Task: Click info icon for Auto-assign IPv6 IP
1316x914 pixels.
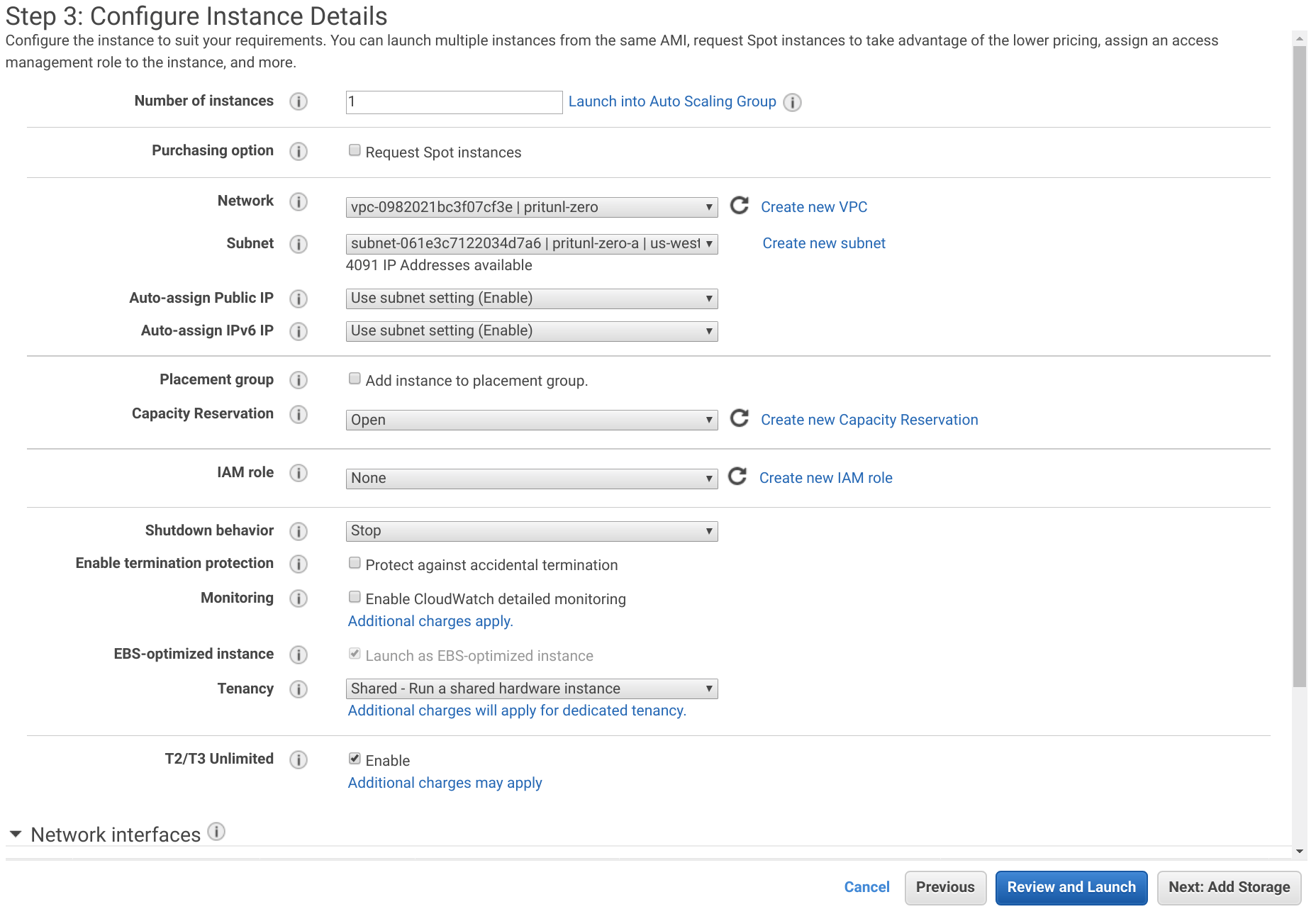Action: click(299, 331)
